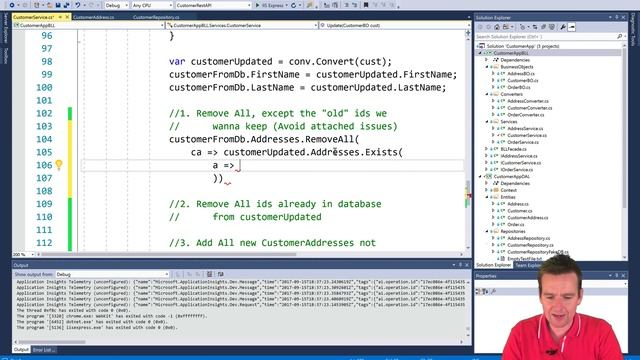Click the Output horizontal scrollbar
Screen dimensions: 640x360
coord(52,342)
